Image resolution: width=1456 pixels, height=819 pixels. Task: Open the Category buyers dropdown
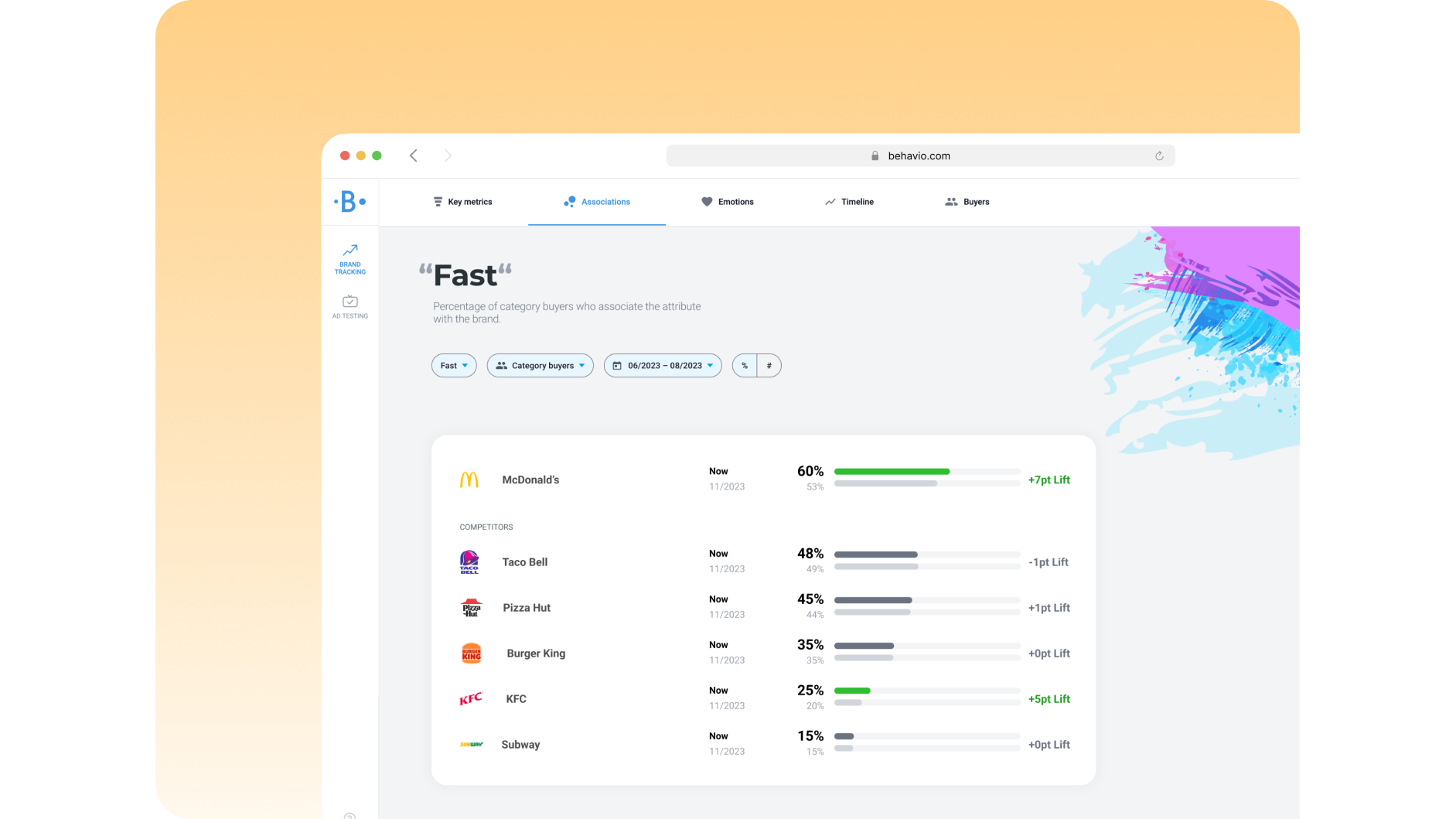(540, 366)
